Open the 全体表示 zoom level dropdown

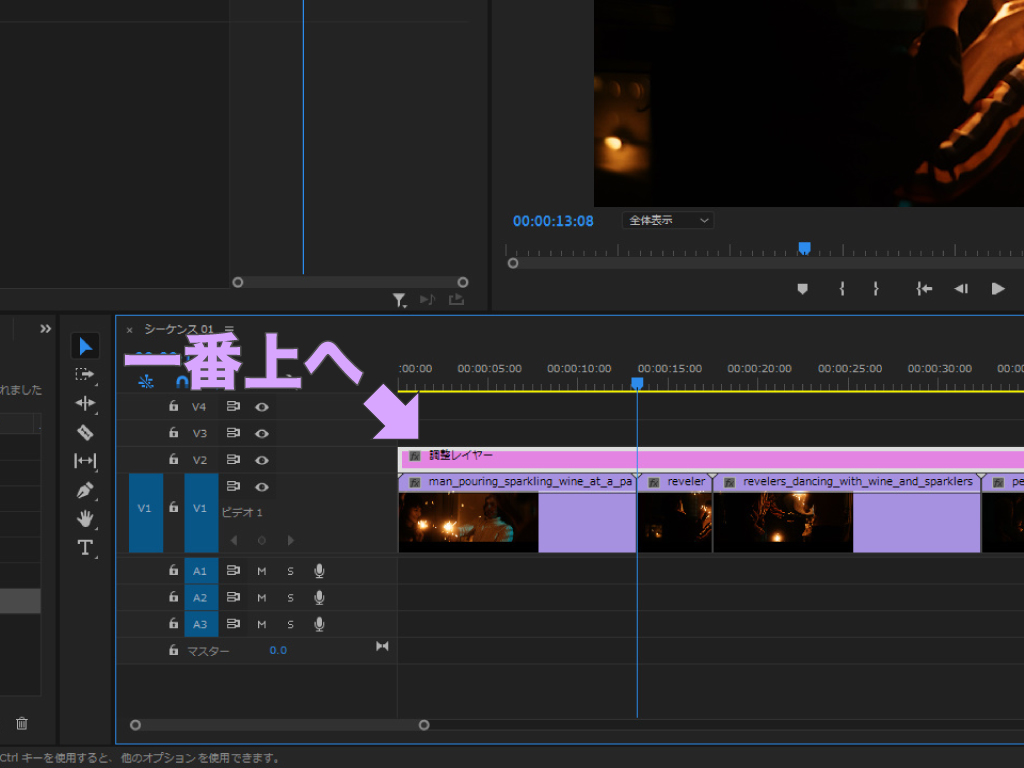coord(668,220)
